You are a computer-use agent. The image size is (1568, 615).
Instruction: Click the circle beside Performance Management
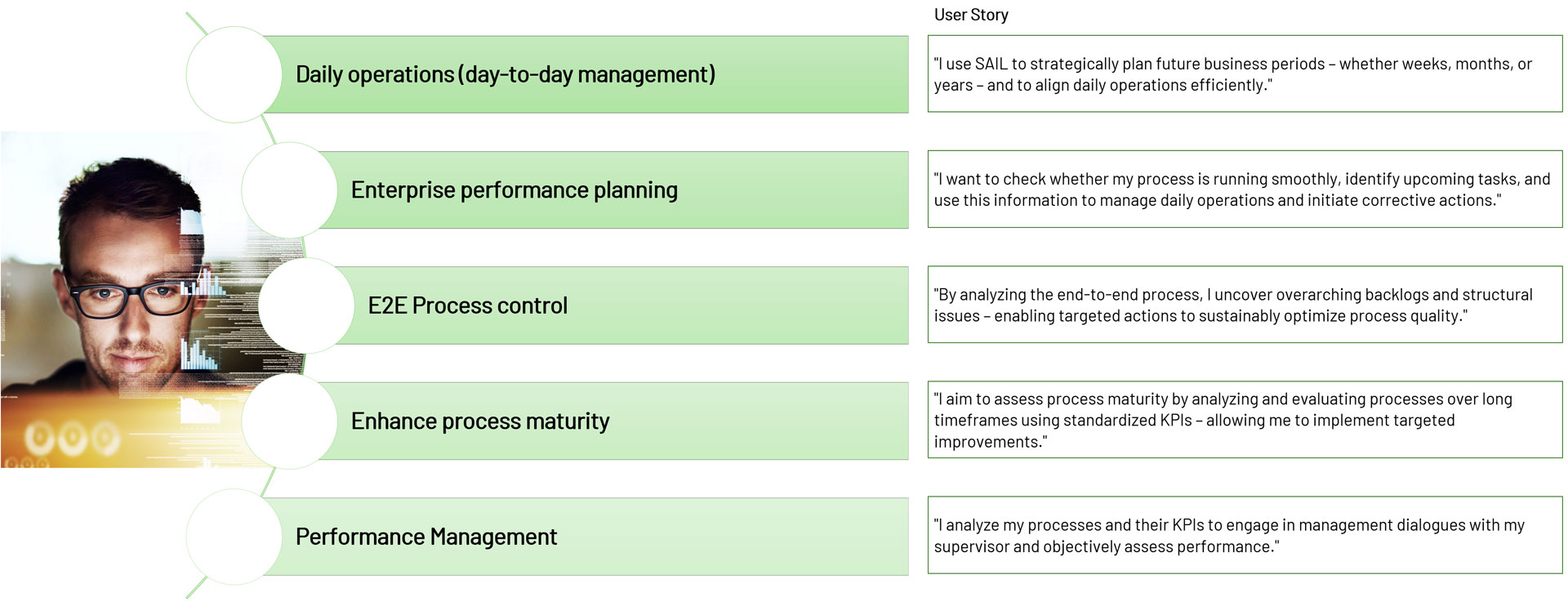tap(234, 537)
